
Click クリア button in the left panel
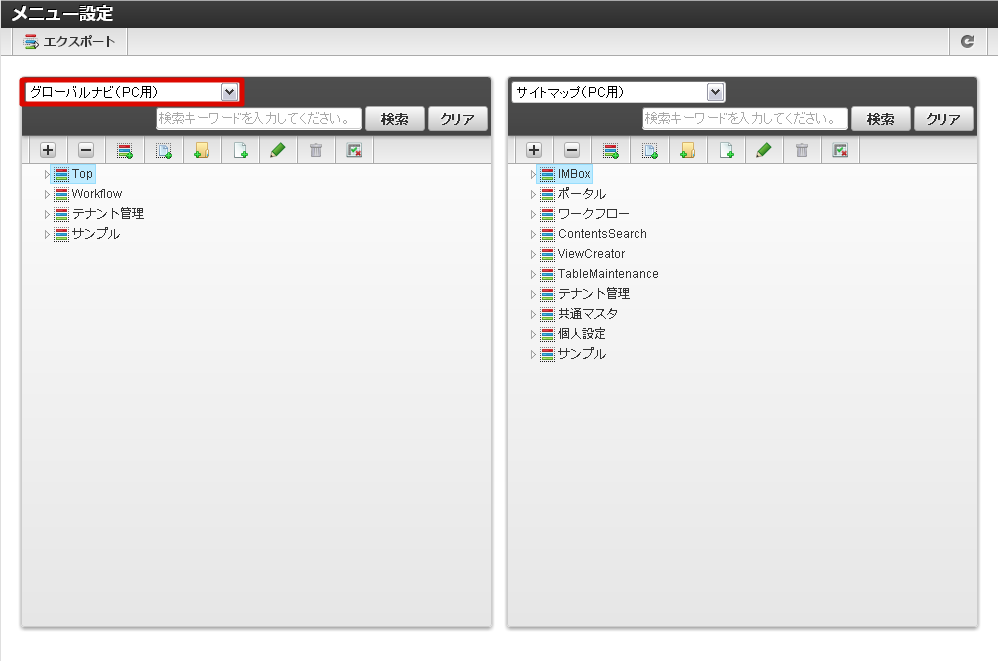tap(458, 119)
